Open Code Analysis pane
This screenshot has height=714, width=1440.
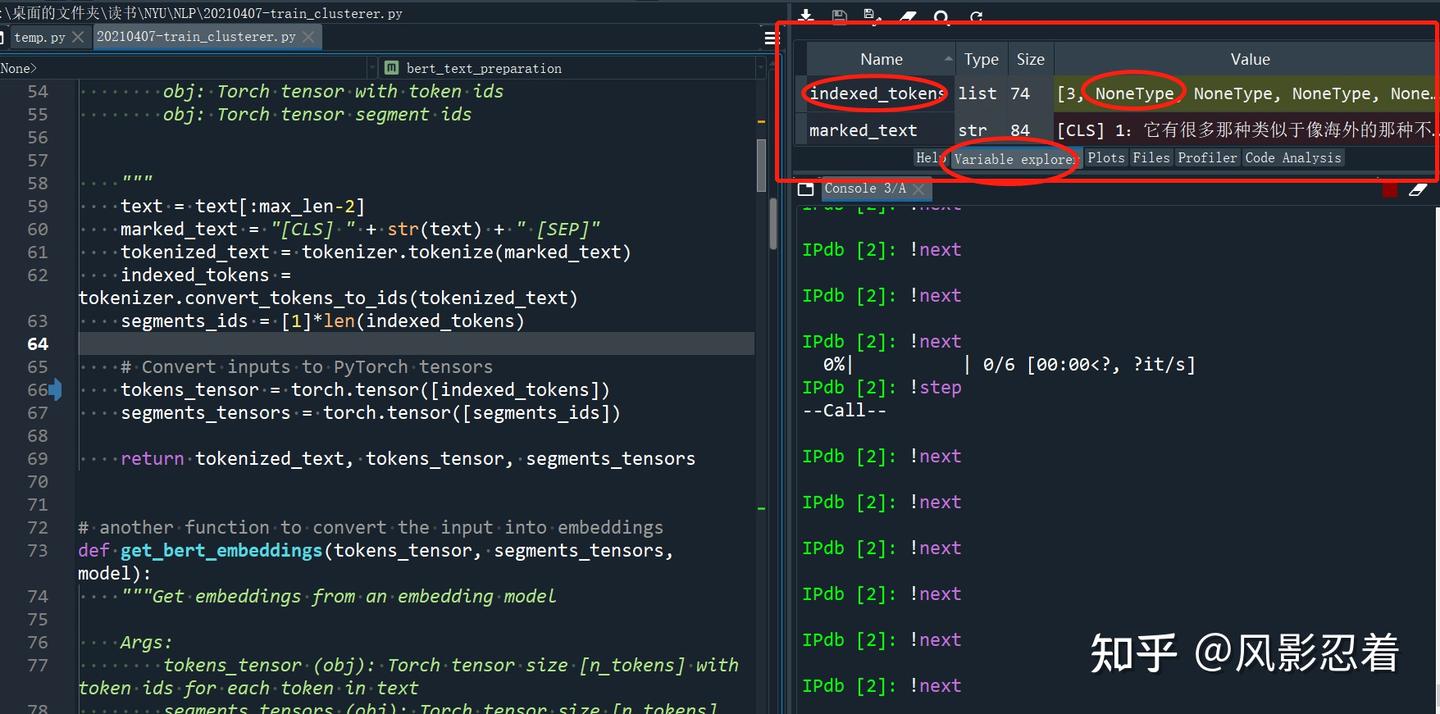(1293, 157)
